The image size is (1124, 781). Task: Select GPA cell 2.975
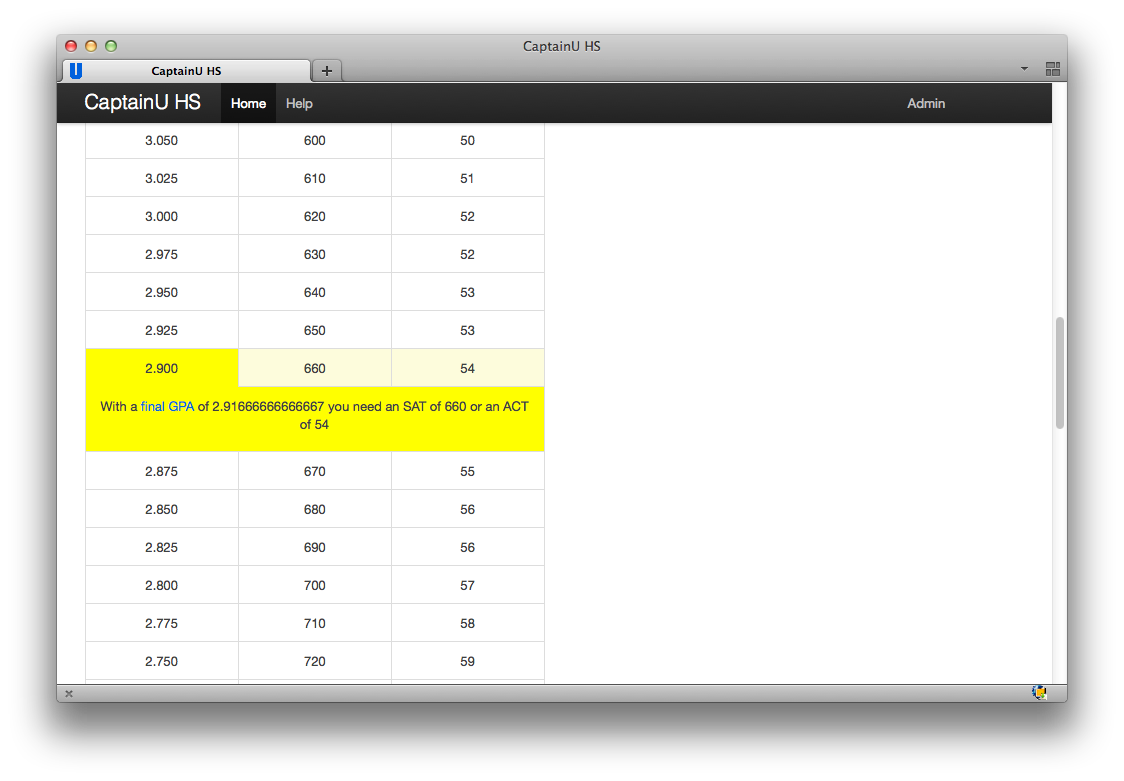[162, 254]
